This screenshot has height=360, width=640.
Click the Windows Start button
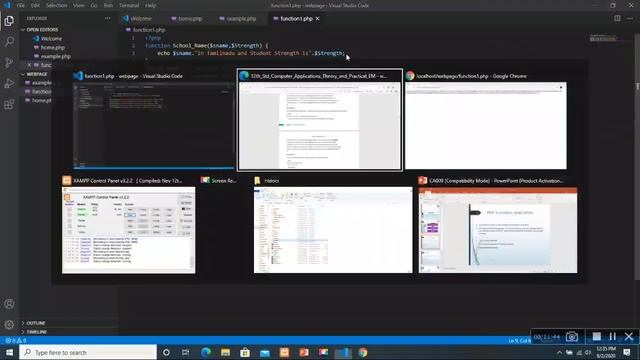[9, 352]
